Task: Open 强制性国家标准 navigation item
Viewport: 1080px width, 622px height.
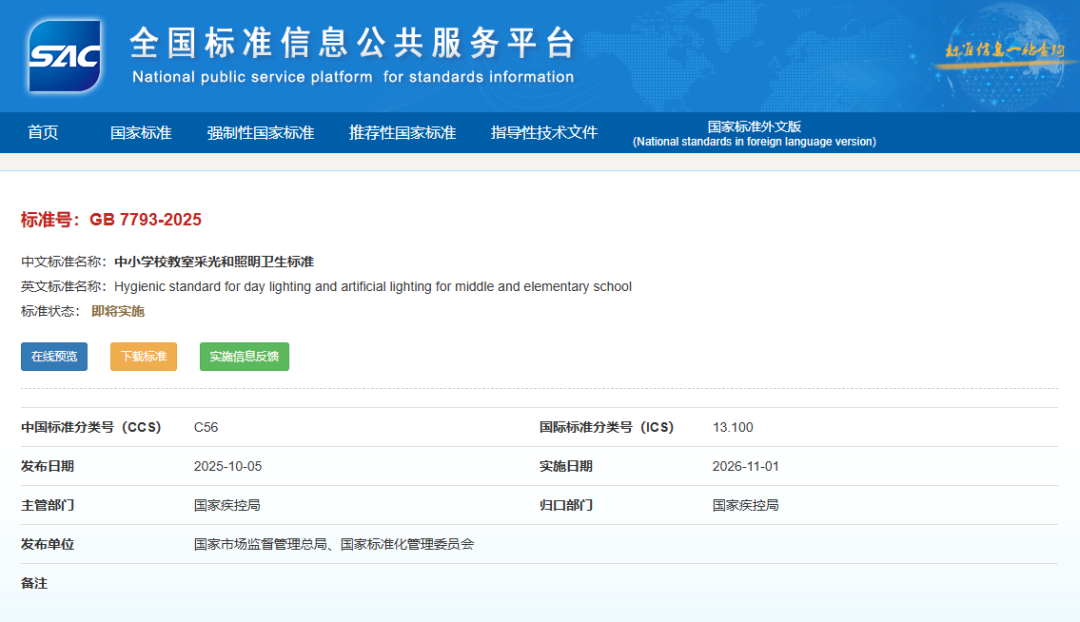Action: pyautogui.click(x=260, y=132)
